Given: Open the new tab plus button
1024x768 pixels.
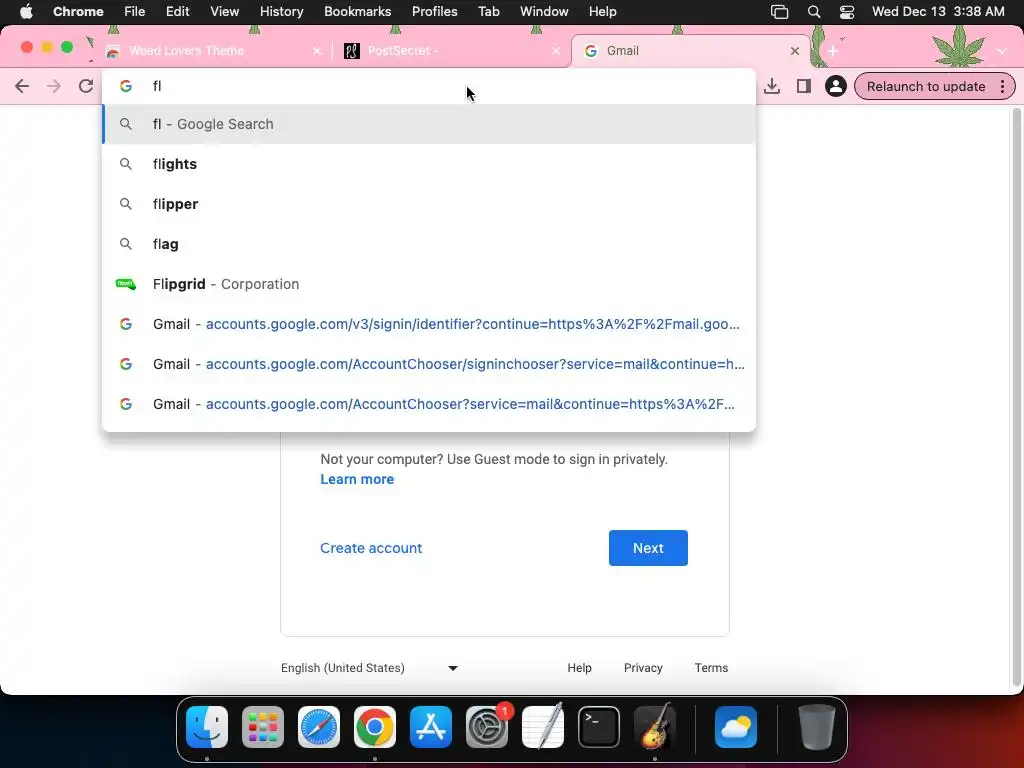Looking at the screenshot, I should 833,51.
